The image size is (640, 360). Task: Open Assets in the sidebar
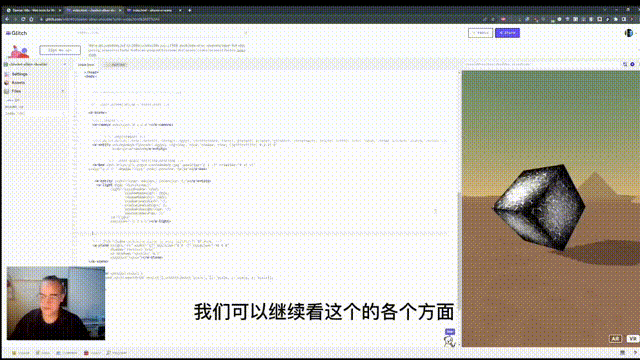(18, 82)
